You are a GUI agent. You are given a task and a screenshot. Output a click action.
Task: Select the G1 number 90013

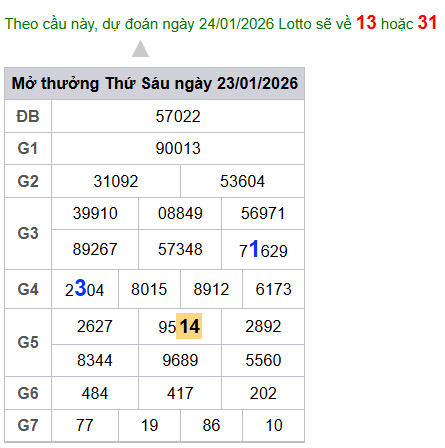(x=178, y=148)
